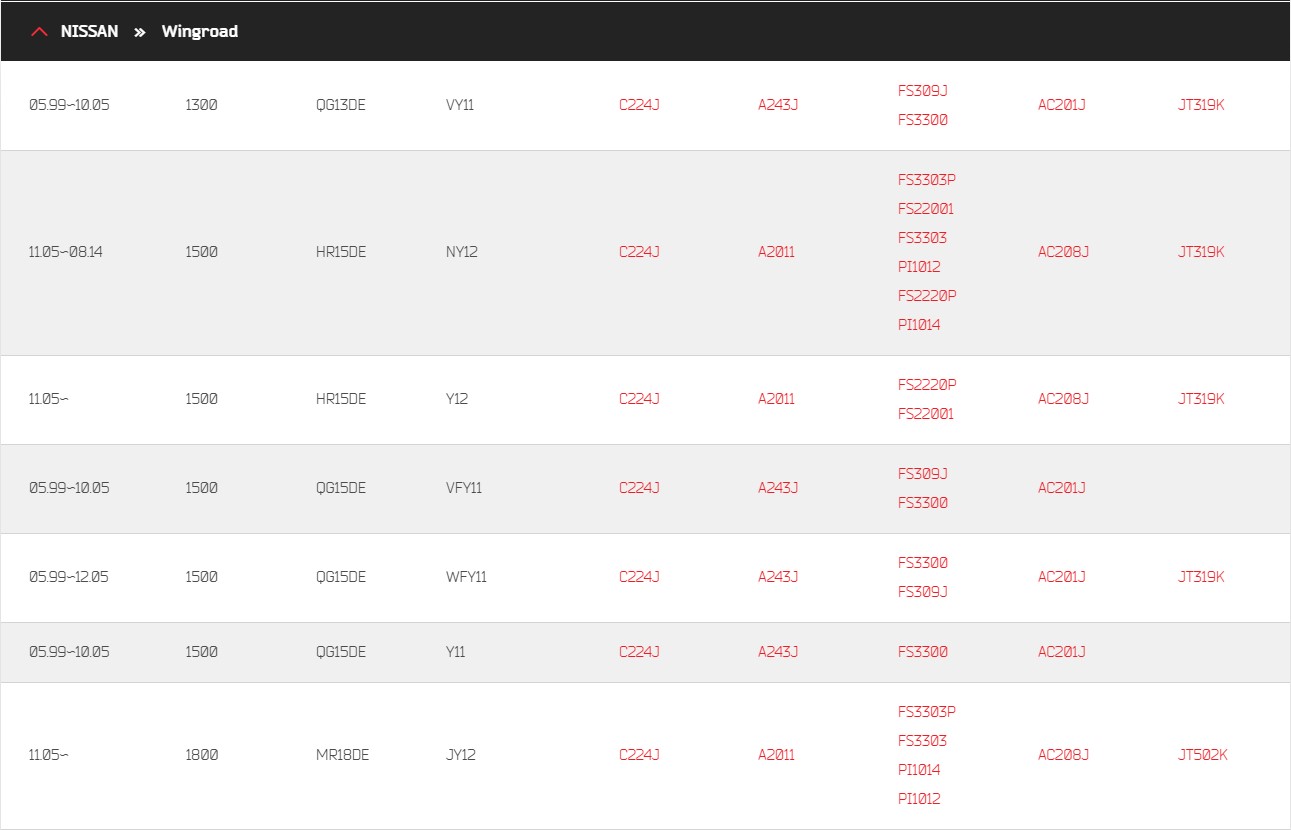Open AC208J link in the JY12 row
Viewport: 1291px width, 830px height.
tap(1063, 755)
